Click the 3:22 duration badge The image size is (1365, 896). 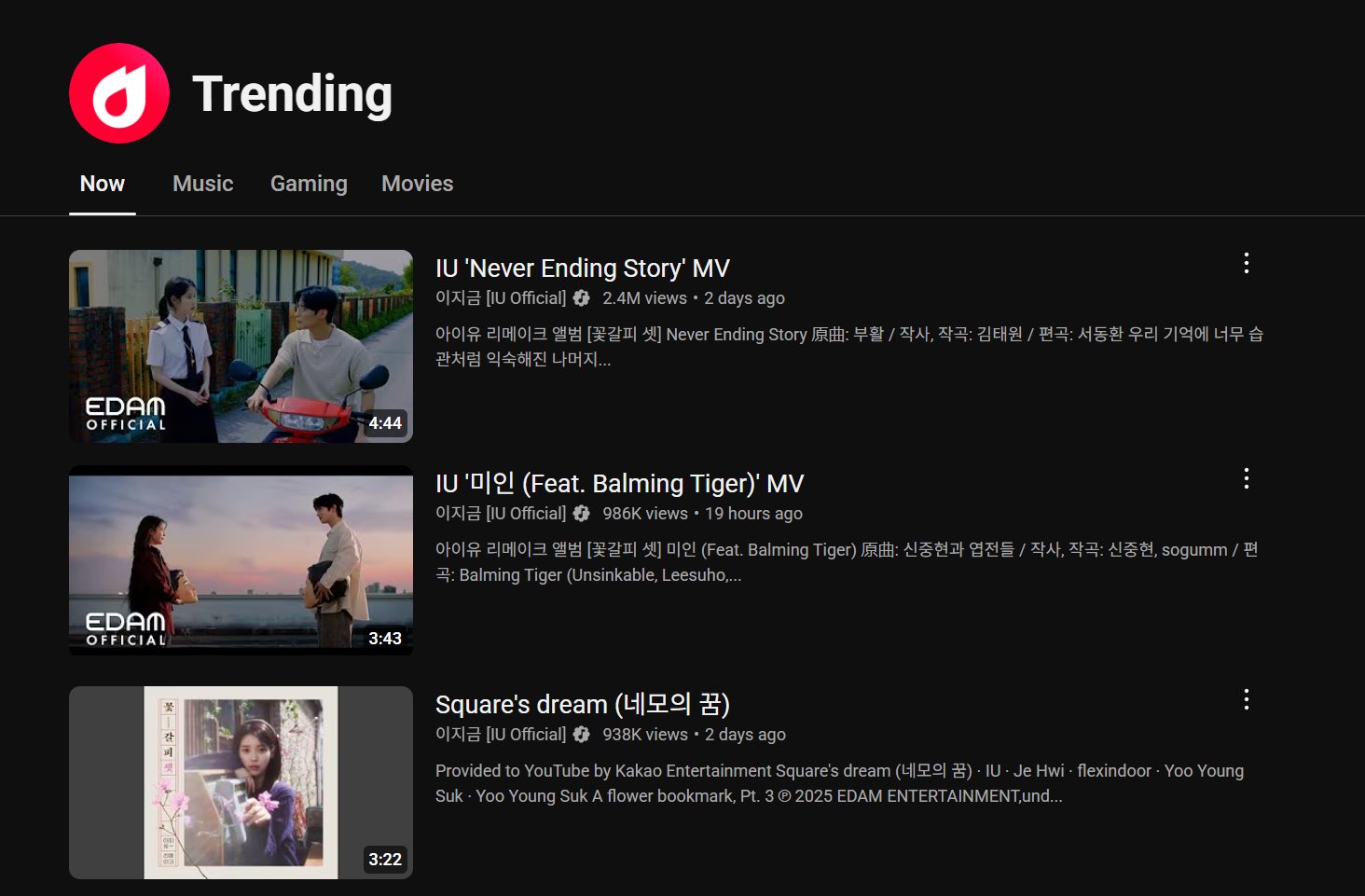click(x=385, y=860)
